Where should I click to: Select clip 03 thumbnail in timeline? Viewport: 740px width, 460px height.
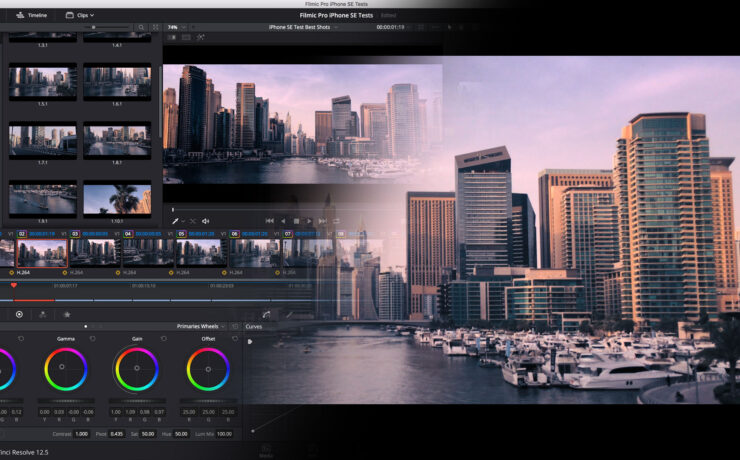(x=95, y=253)
